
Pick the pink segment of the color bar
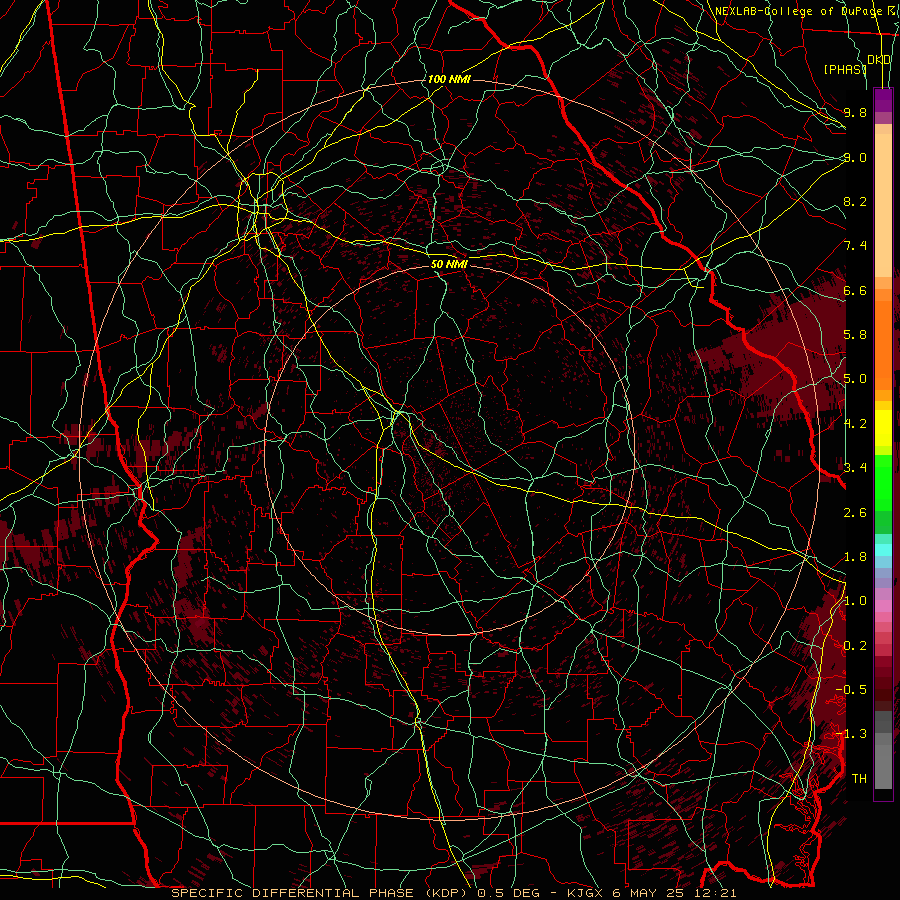[883, 606]
